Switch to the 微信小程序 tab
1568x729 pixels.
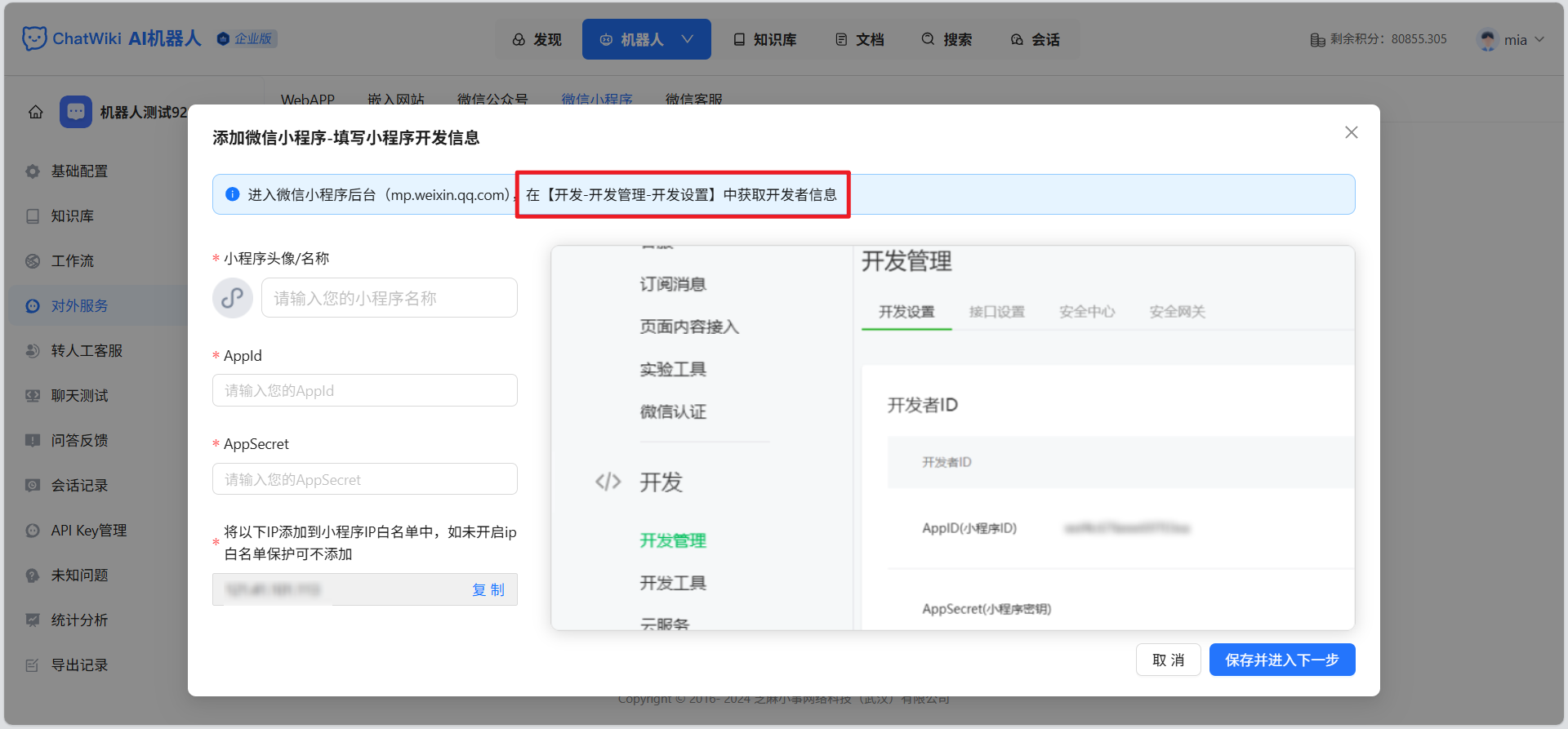pyautogui.click(x=597, y=99)
